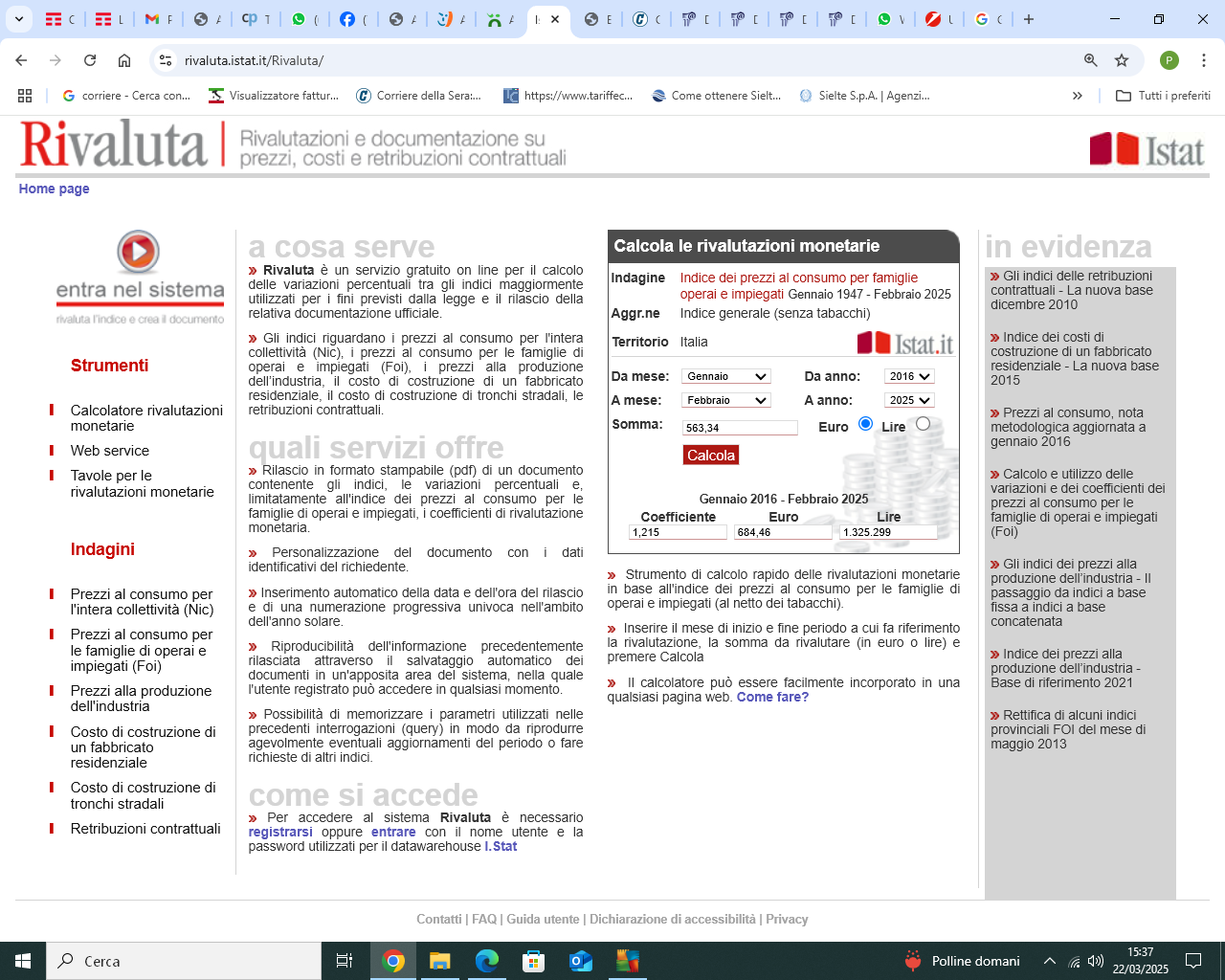
Task: Open the 'A anno' 2025 dropdown
Action: click(x=909, y=400)
